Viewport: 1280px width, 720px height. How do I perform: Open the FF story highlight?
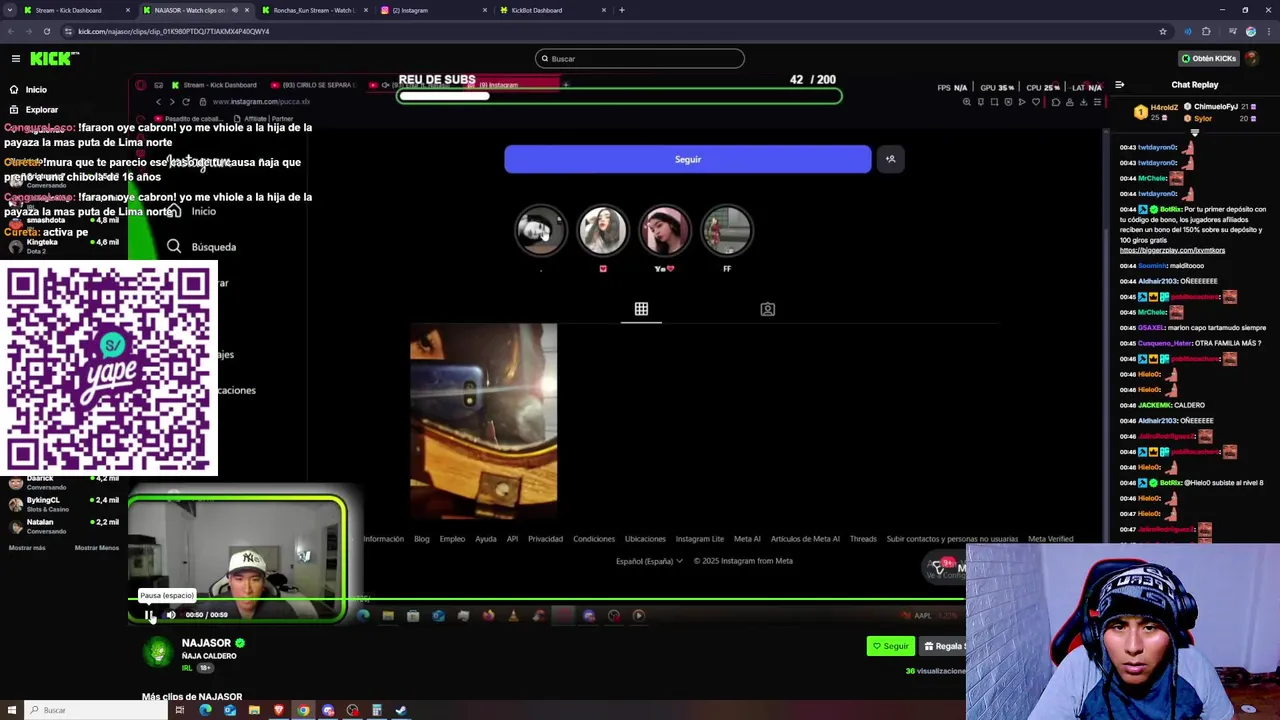(726, 231)
